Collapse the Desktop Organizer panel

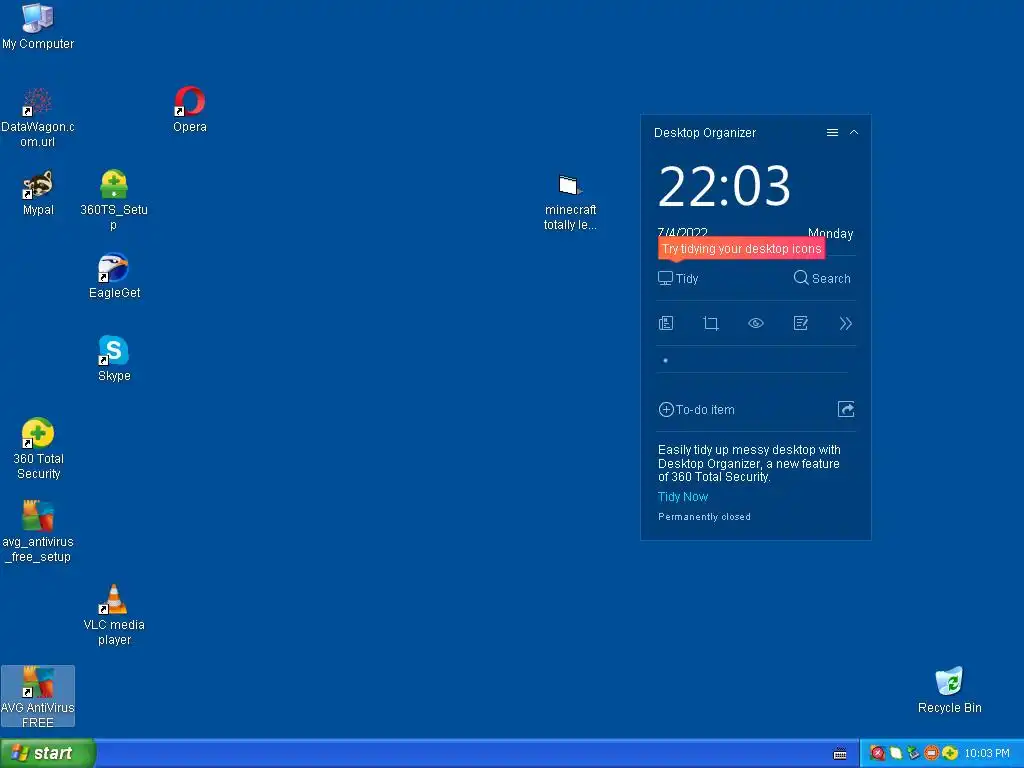854,133
